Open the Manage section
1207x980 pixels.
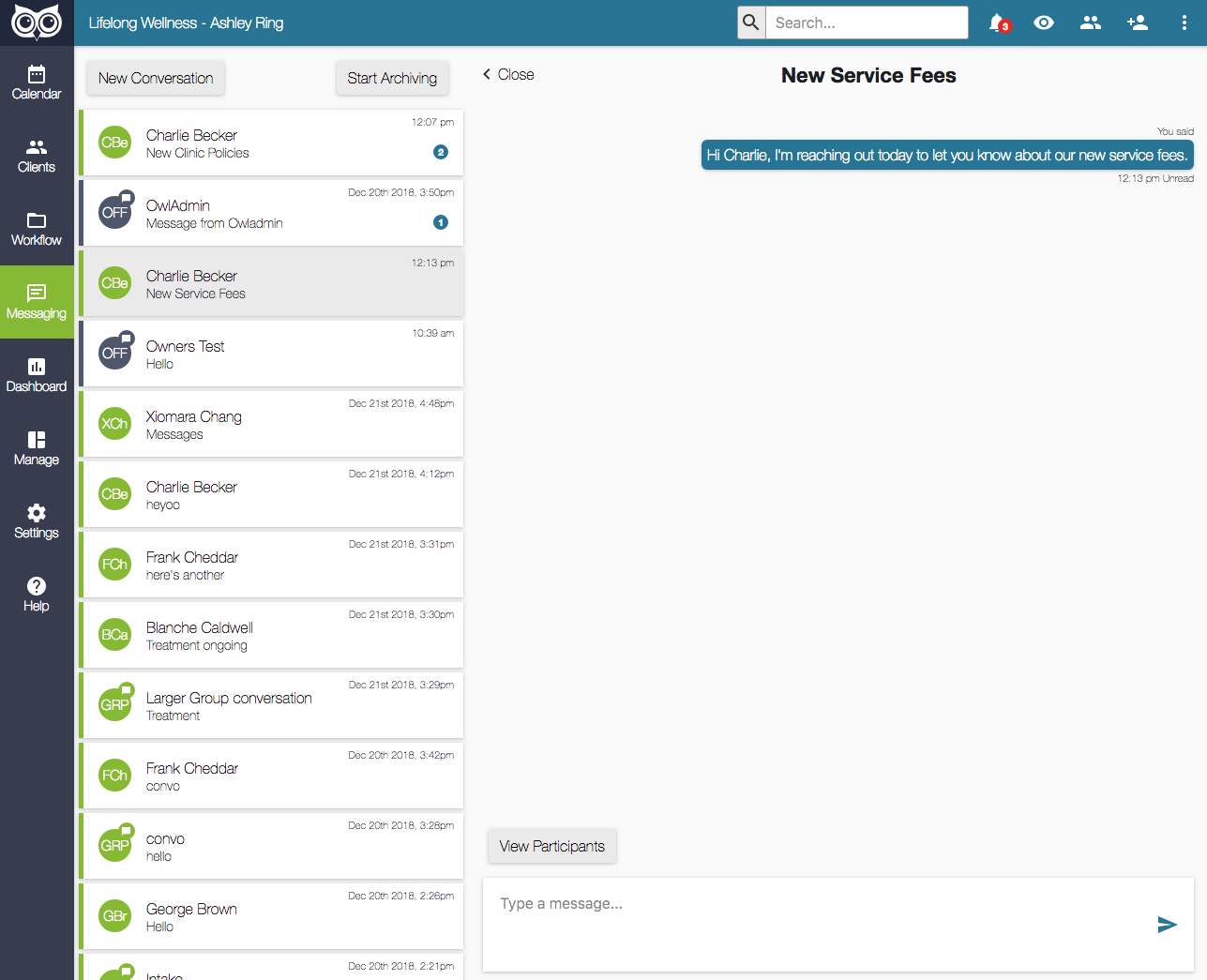coord(37,447)
